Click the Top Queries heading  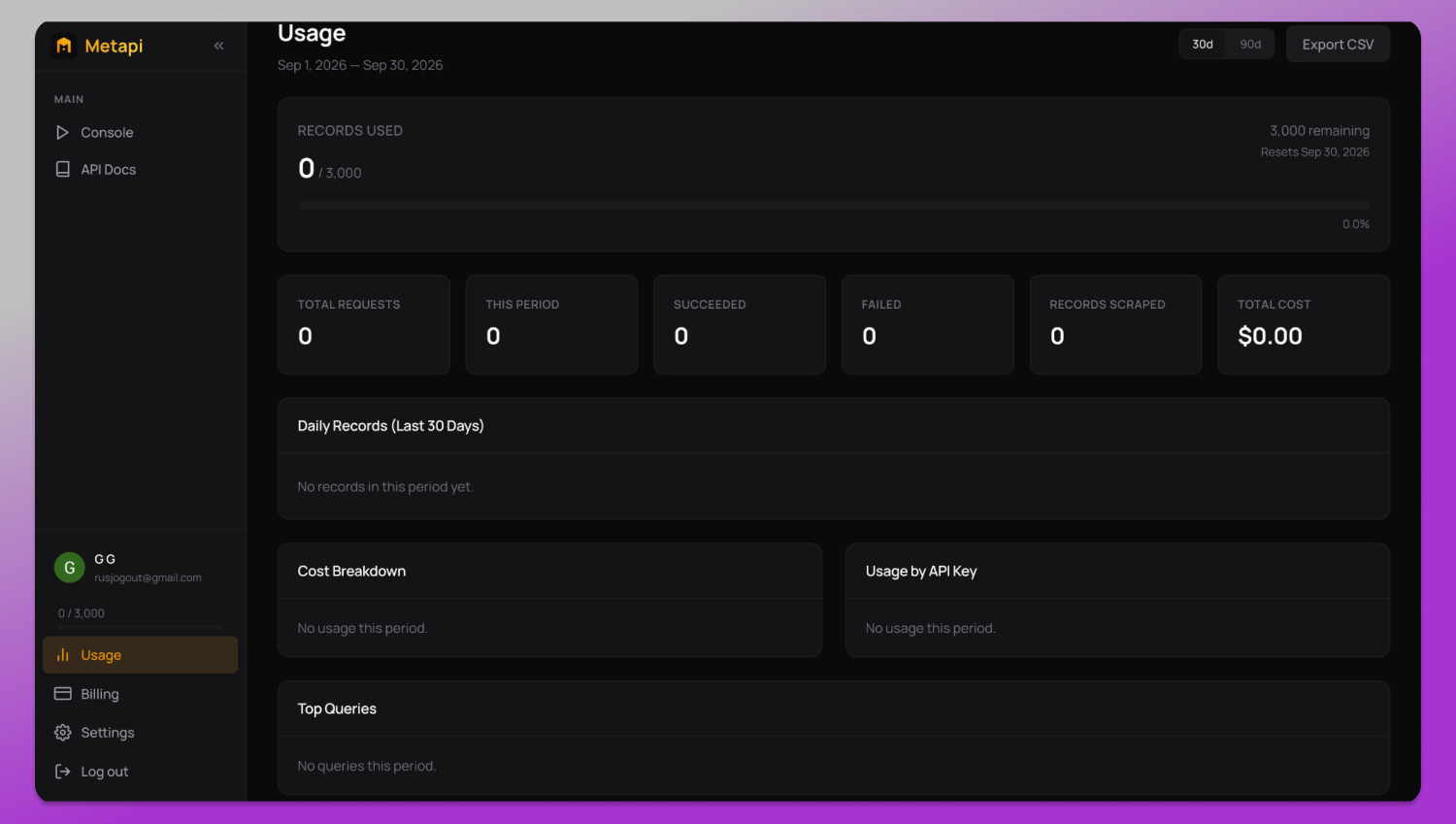[x=337, y=709]
